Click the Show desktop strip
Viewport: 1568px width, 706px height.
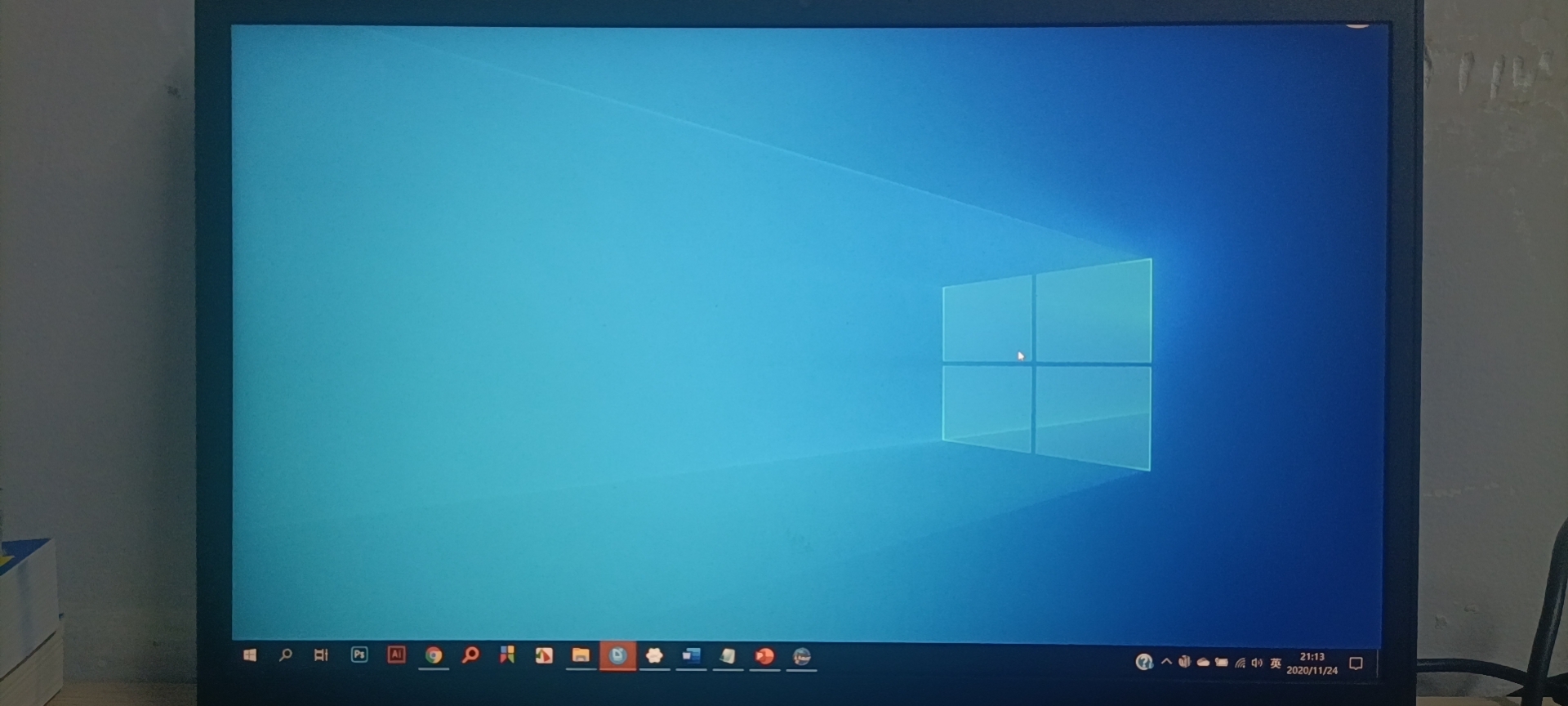pos(1378,664)
